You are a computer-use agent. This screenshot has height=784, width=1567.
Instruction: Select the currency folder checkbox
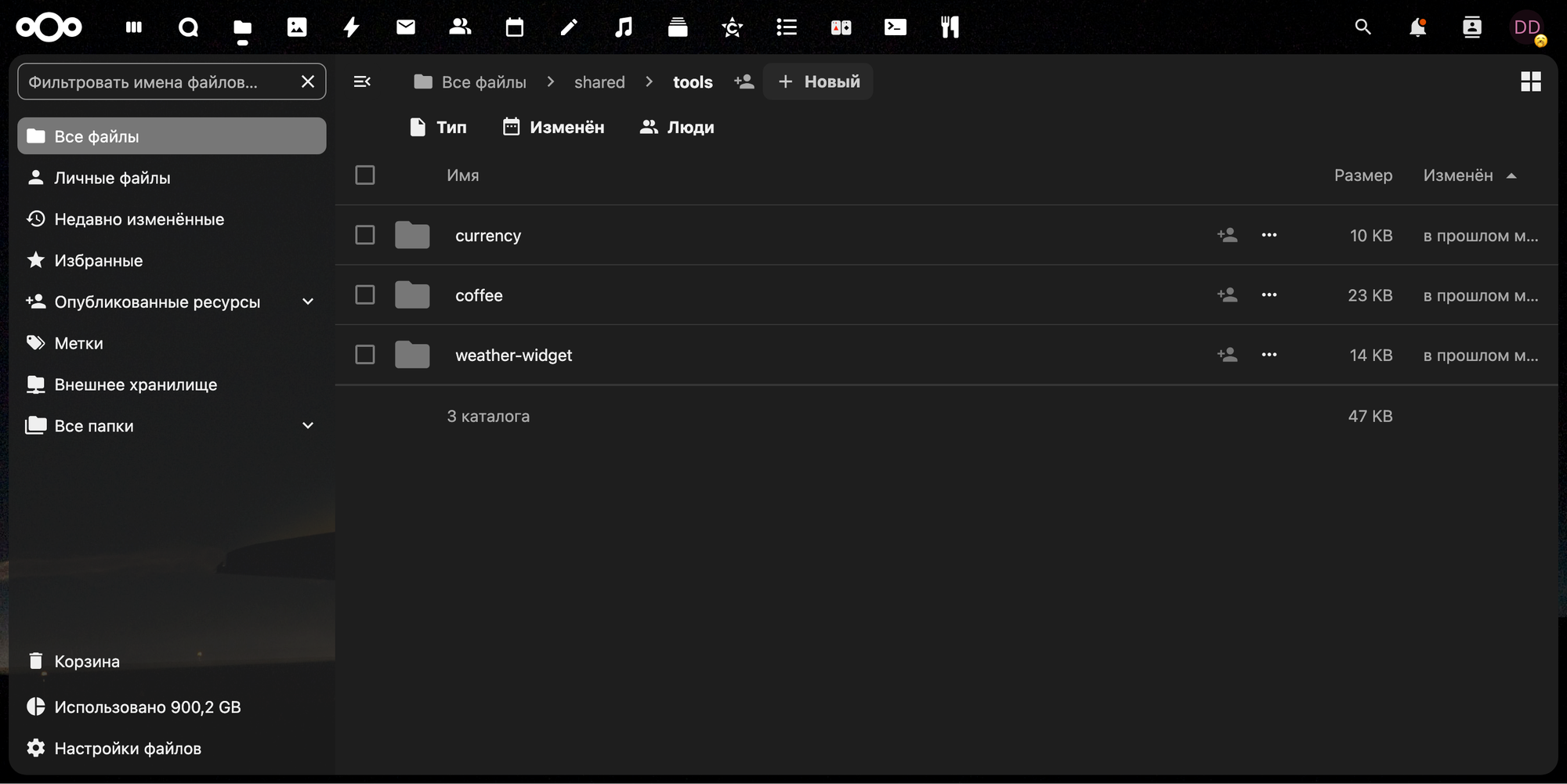point(365,235)
